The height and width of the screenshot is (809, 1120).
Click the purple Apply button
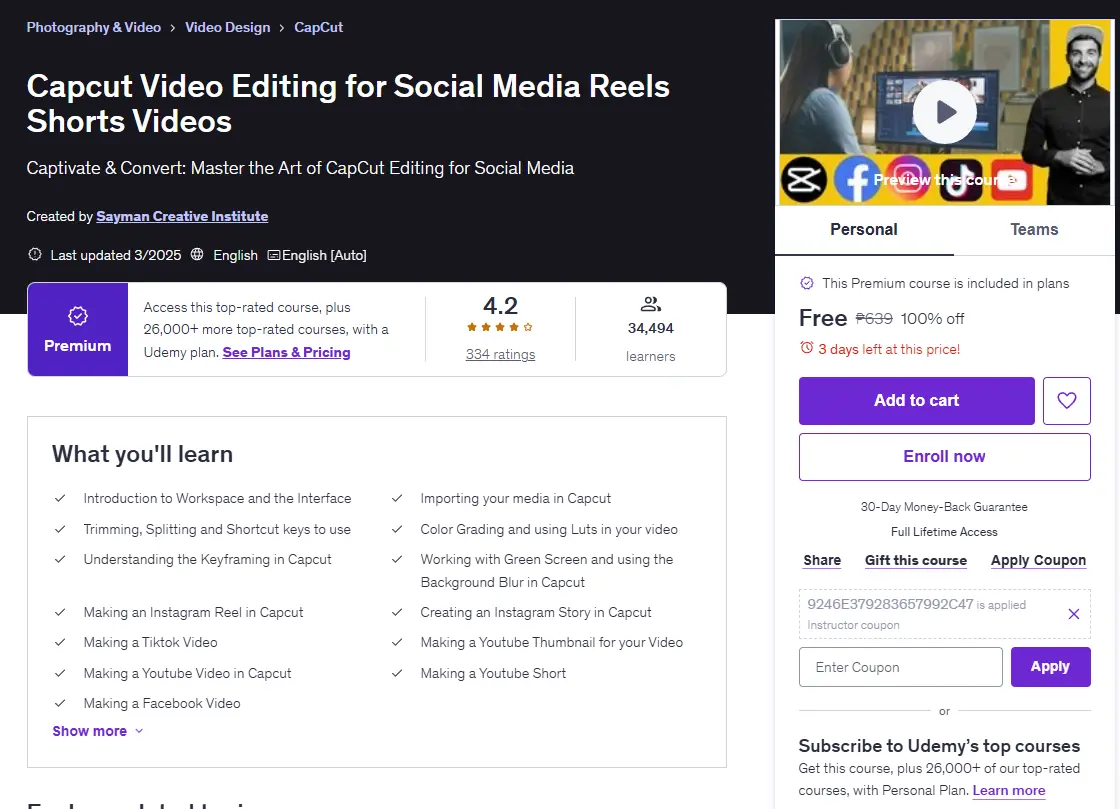click(x=1050, y=667)
